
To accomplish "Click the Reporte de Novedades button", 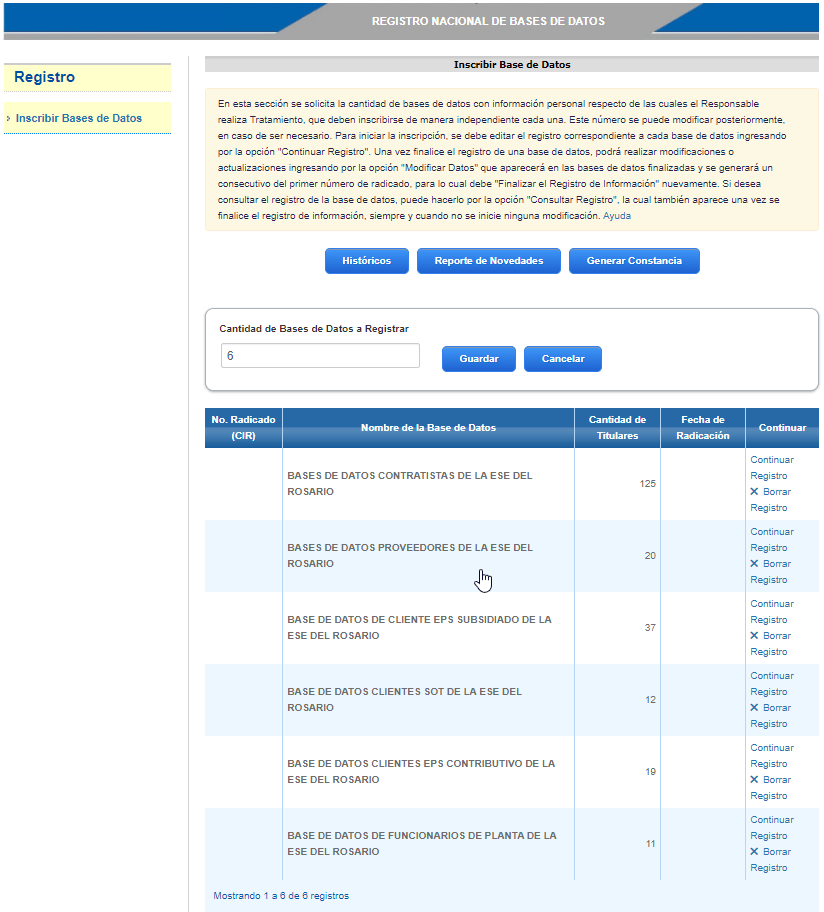I will [x=488, y=261].
